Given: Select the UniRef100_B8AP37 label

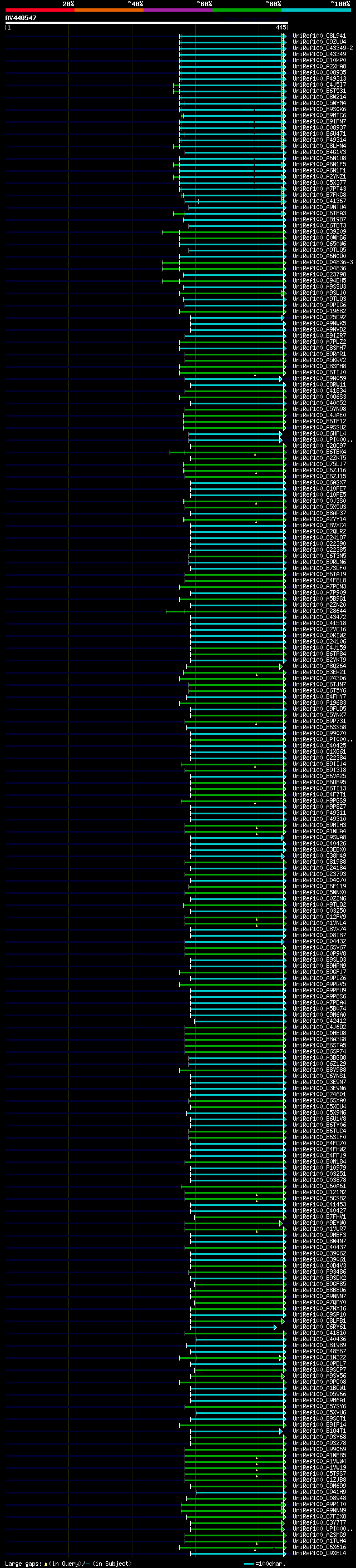Looking at the screenshot, I should tap(319, 513).
